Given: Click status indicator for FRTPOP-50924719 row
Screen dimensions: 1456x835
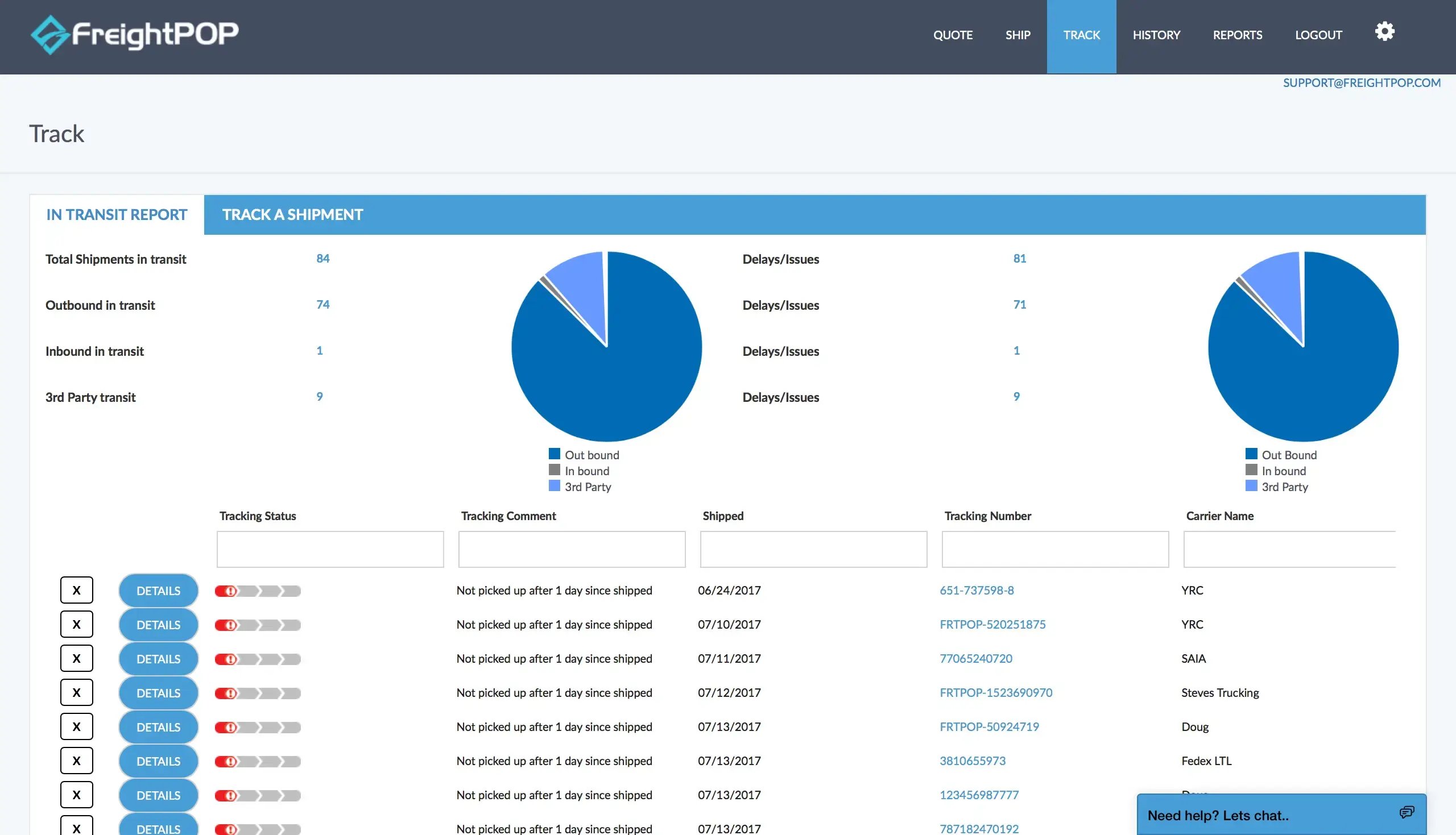Looking at the screenshot, I should coord(258,727).
